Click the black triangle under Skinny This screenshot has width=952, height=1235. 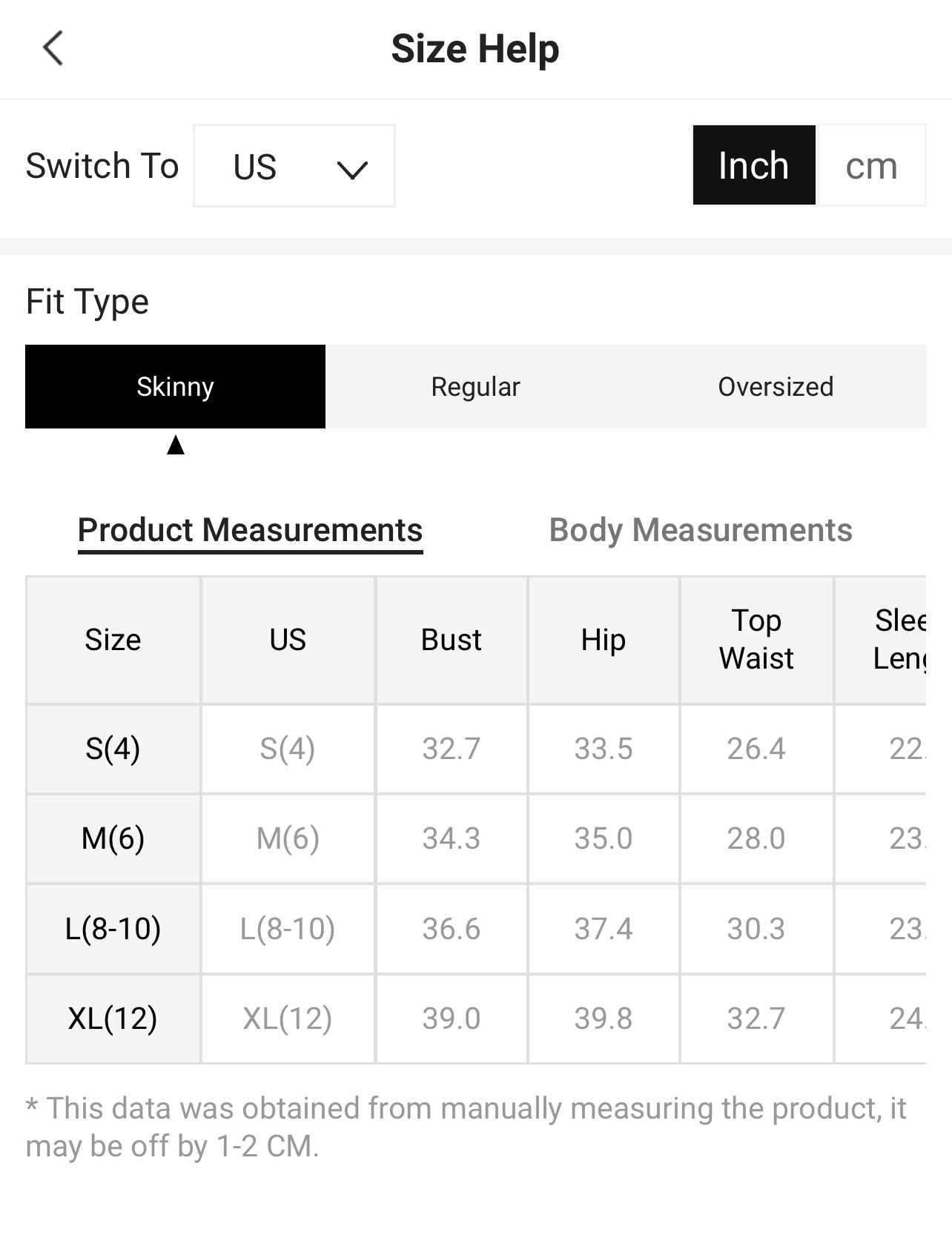click(x=176, y=445)
